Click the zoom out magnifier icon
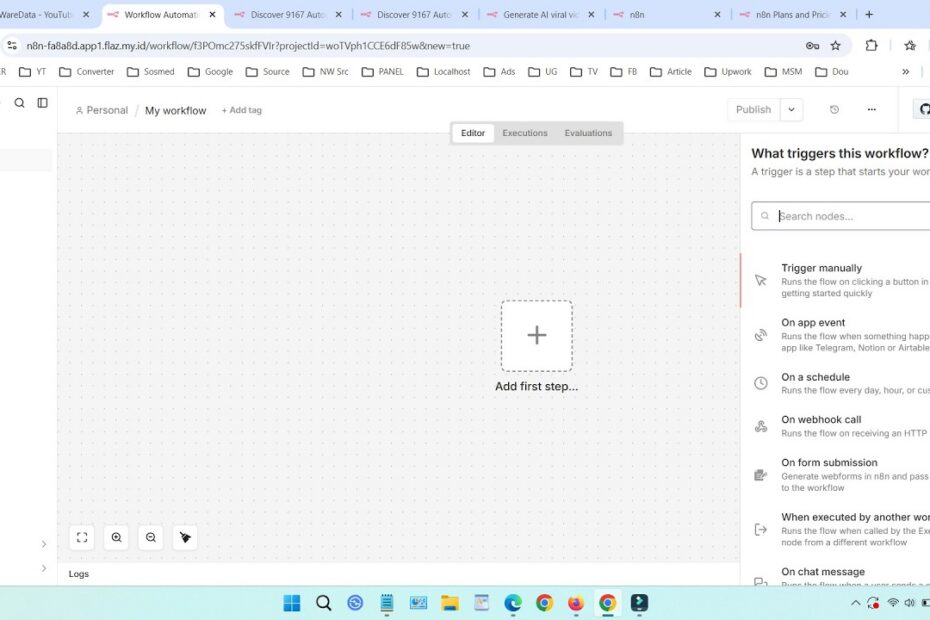 (151, 537)
